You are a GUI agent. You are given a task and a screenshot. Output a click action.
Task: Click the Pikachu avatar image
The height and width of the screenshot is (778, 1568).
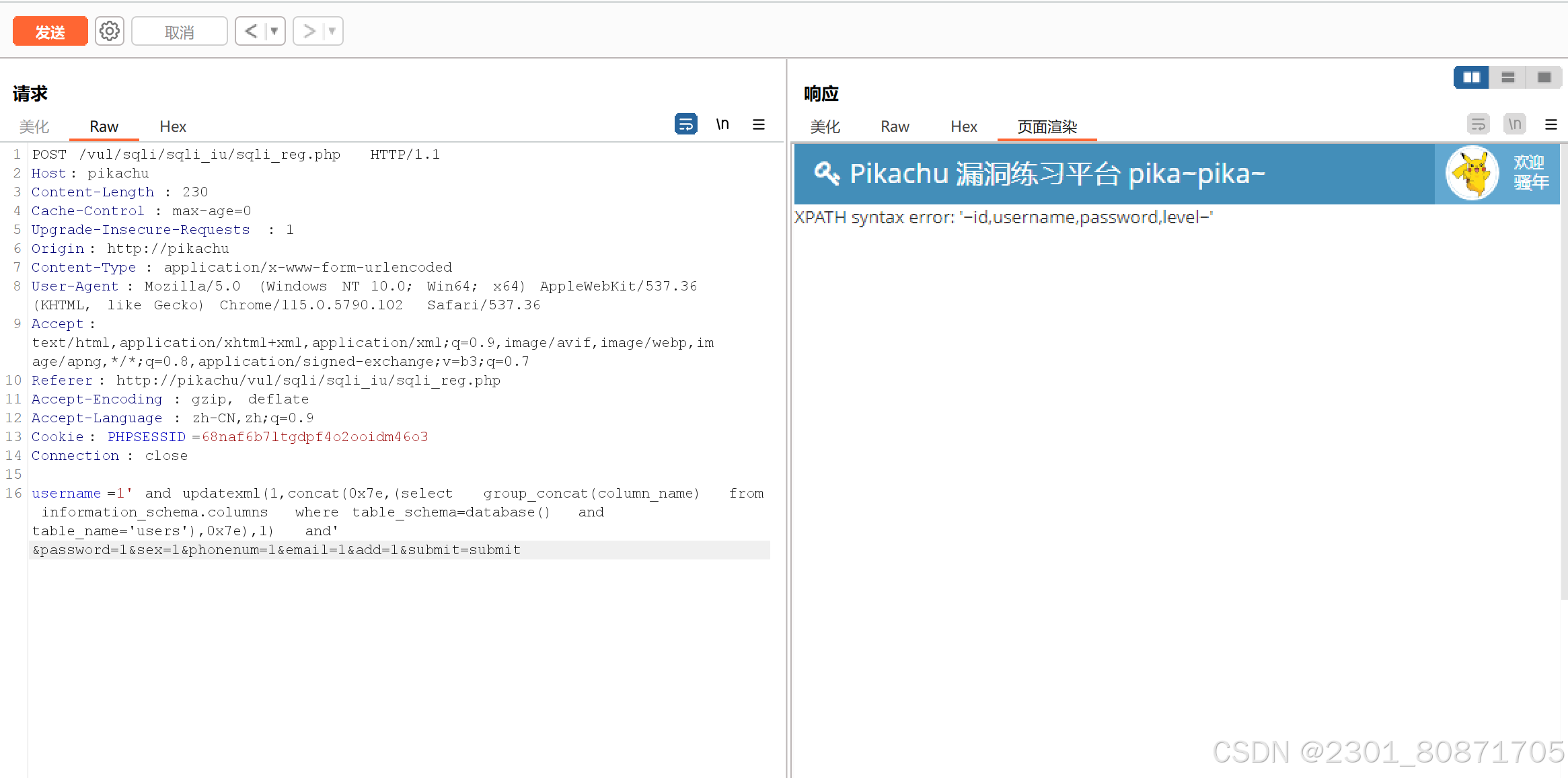tap(1472, 173)
